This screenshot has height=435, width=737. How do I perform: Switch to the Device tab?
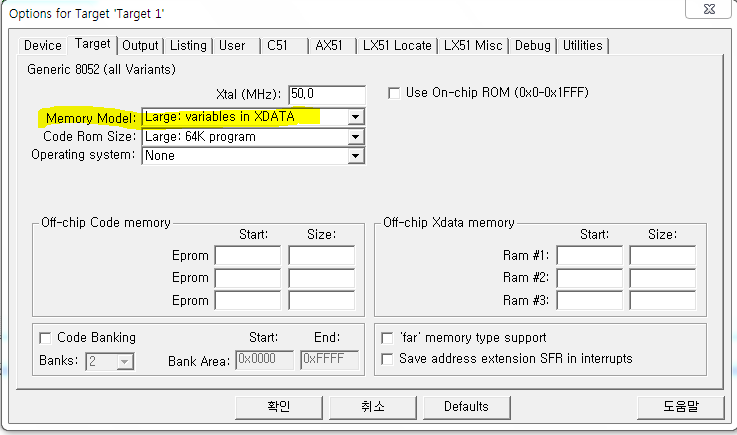pos(42,46)
